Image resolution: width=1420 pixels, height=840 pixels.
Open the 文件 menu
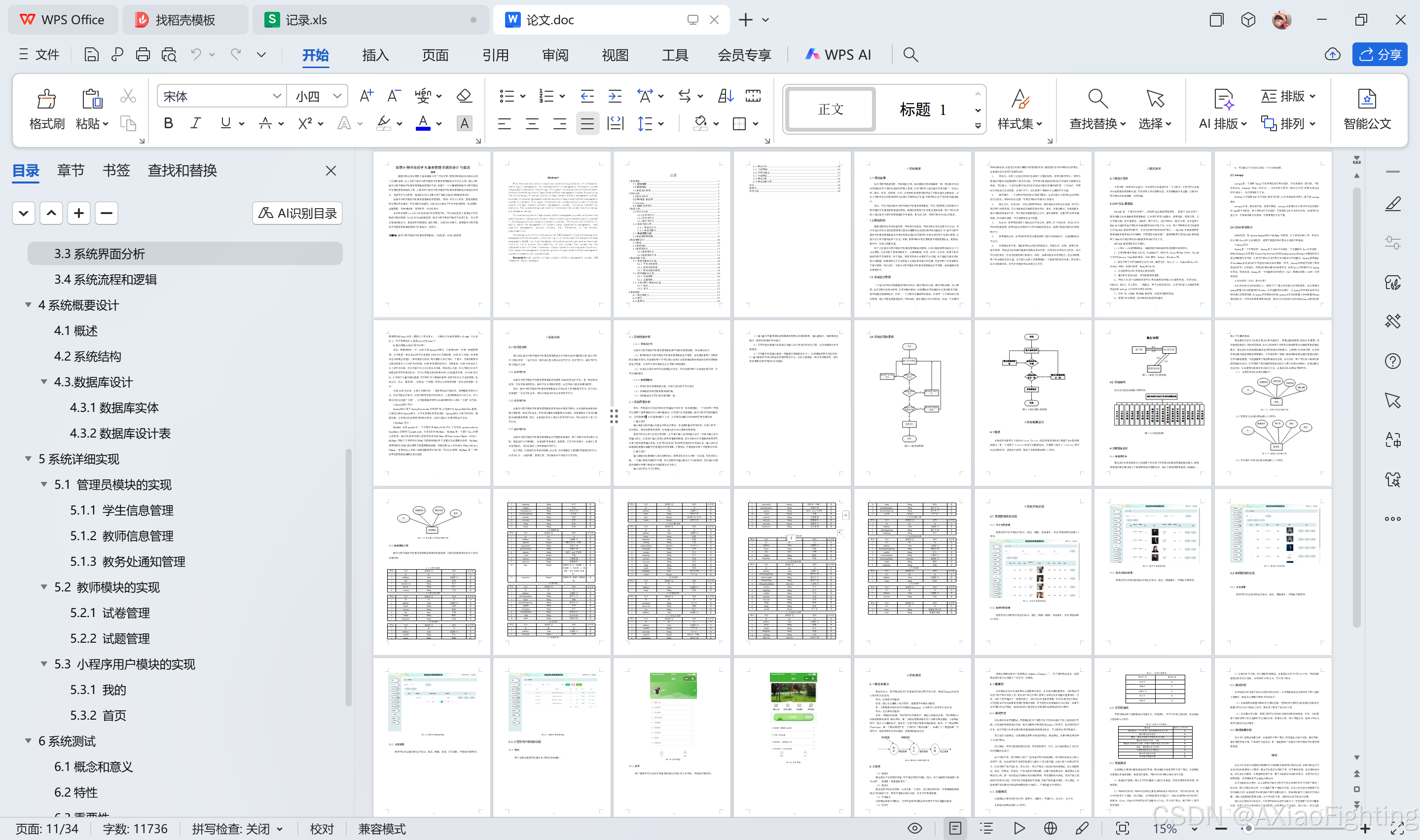[x=39, y=54]
